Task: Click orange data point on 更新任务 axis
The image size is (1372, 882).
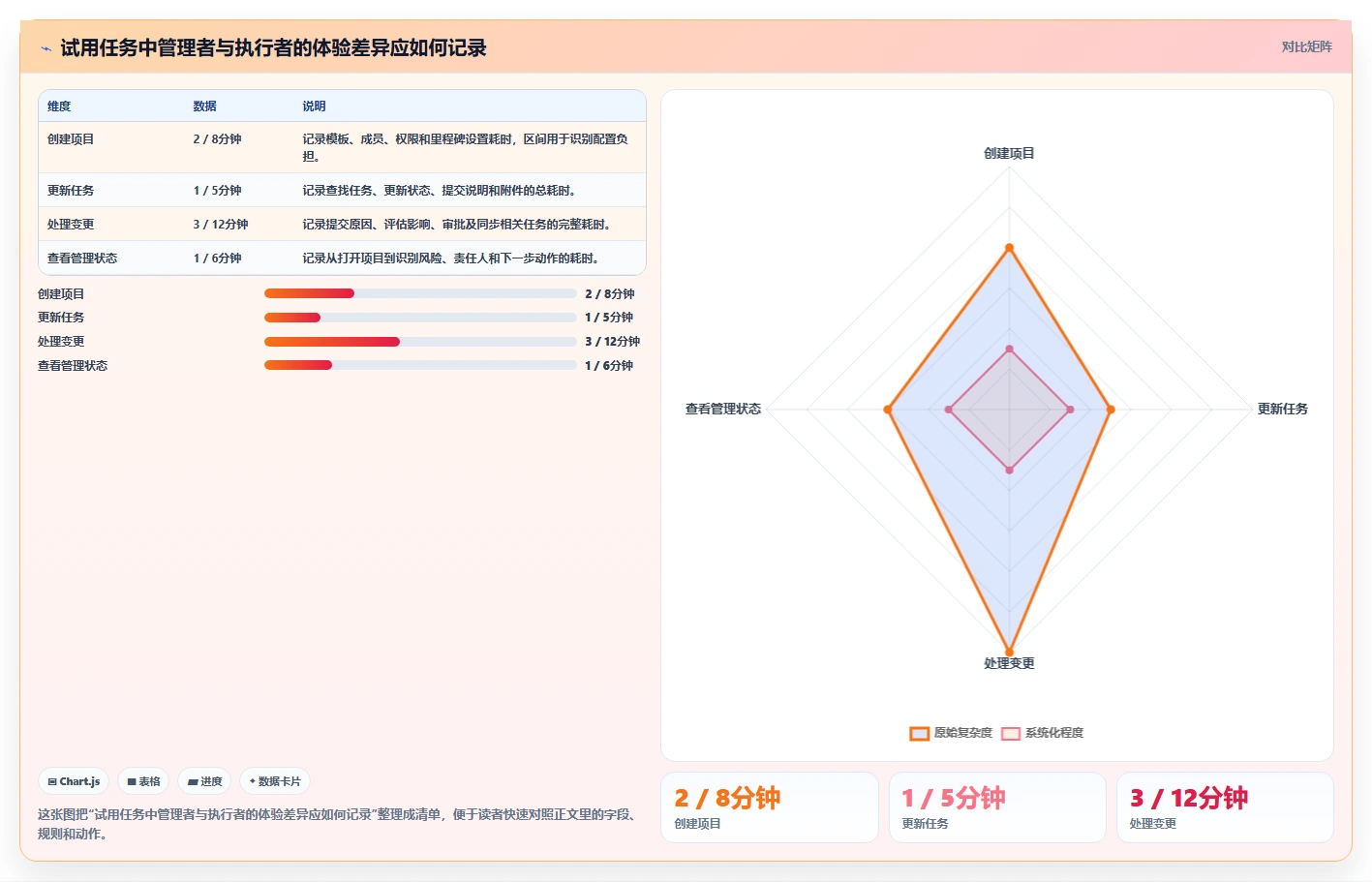Action: 1111,410
